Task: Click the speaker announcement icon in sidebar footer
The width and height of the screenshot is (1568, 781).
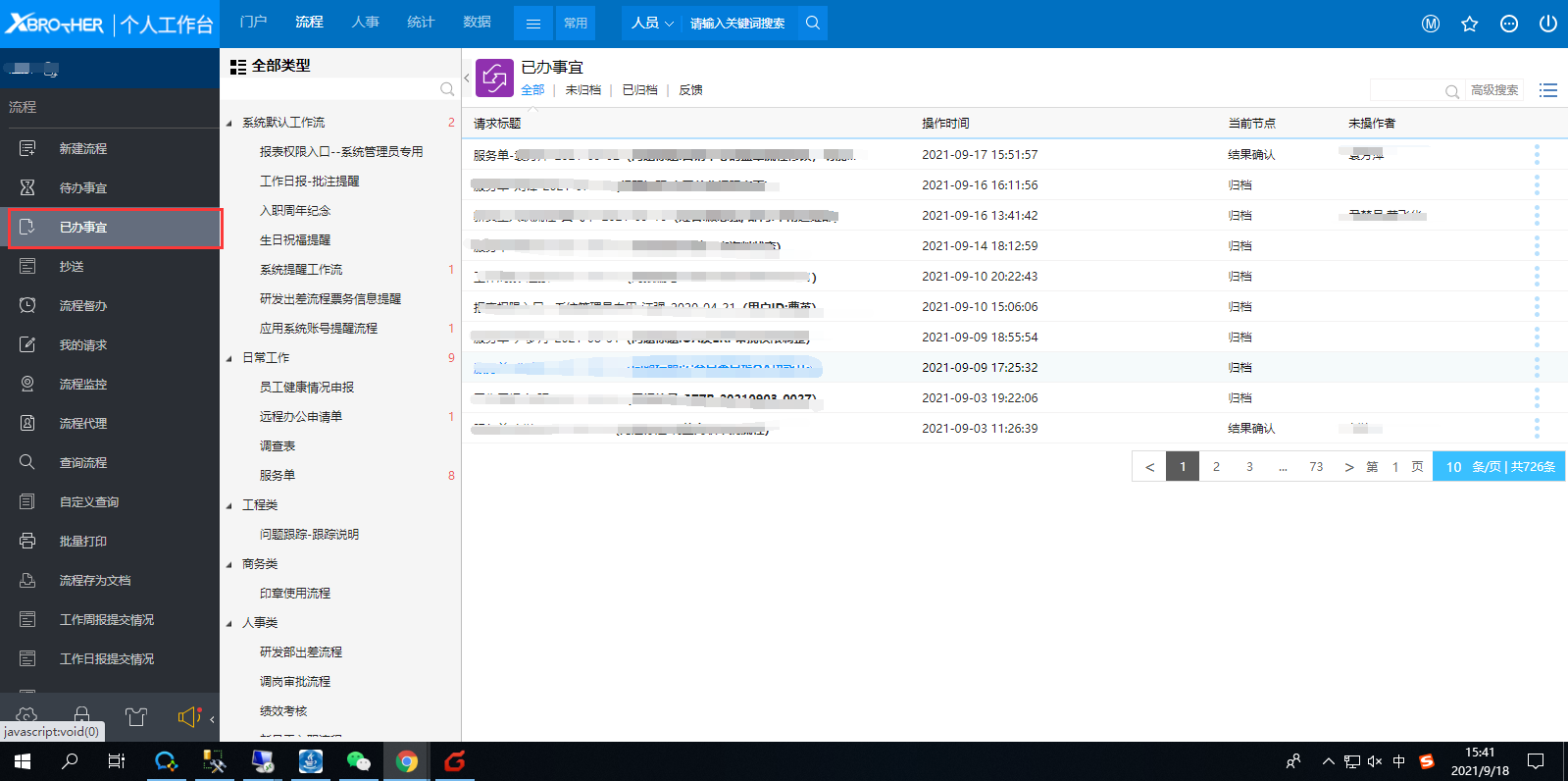Action: point(188,717)
